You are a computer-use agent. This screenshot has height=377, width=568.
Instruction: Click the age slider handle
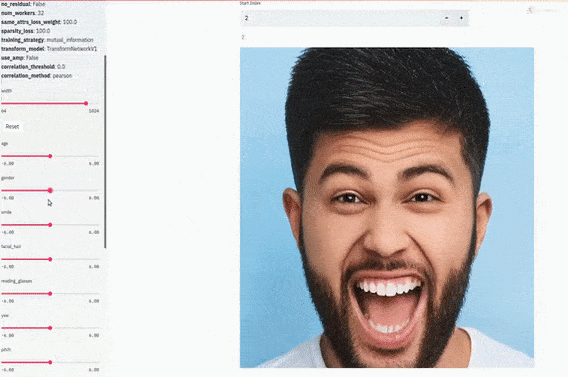pos(50,156)
